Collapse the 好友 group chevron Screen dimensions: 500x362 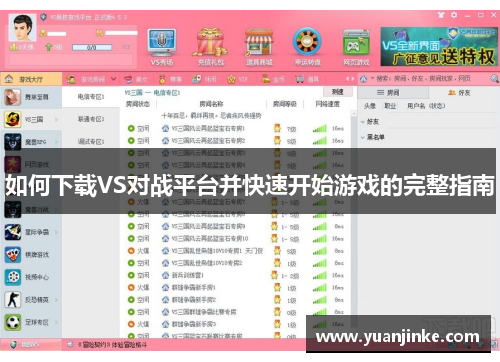(363, 122)
